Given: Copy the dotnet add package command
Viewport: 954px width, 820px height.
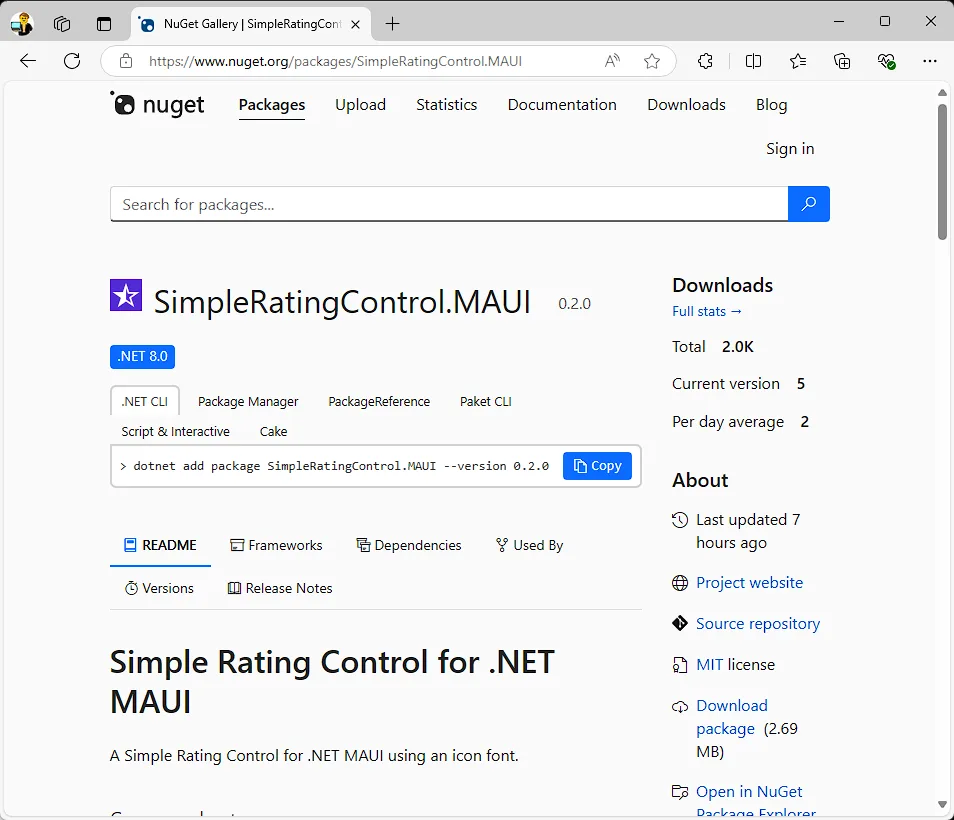Looking at the screenshot, I should click(597, 466).
